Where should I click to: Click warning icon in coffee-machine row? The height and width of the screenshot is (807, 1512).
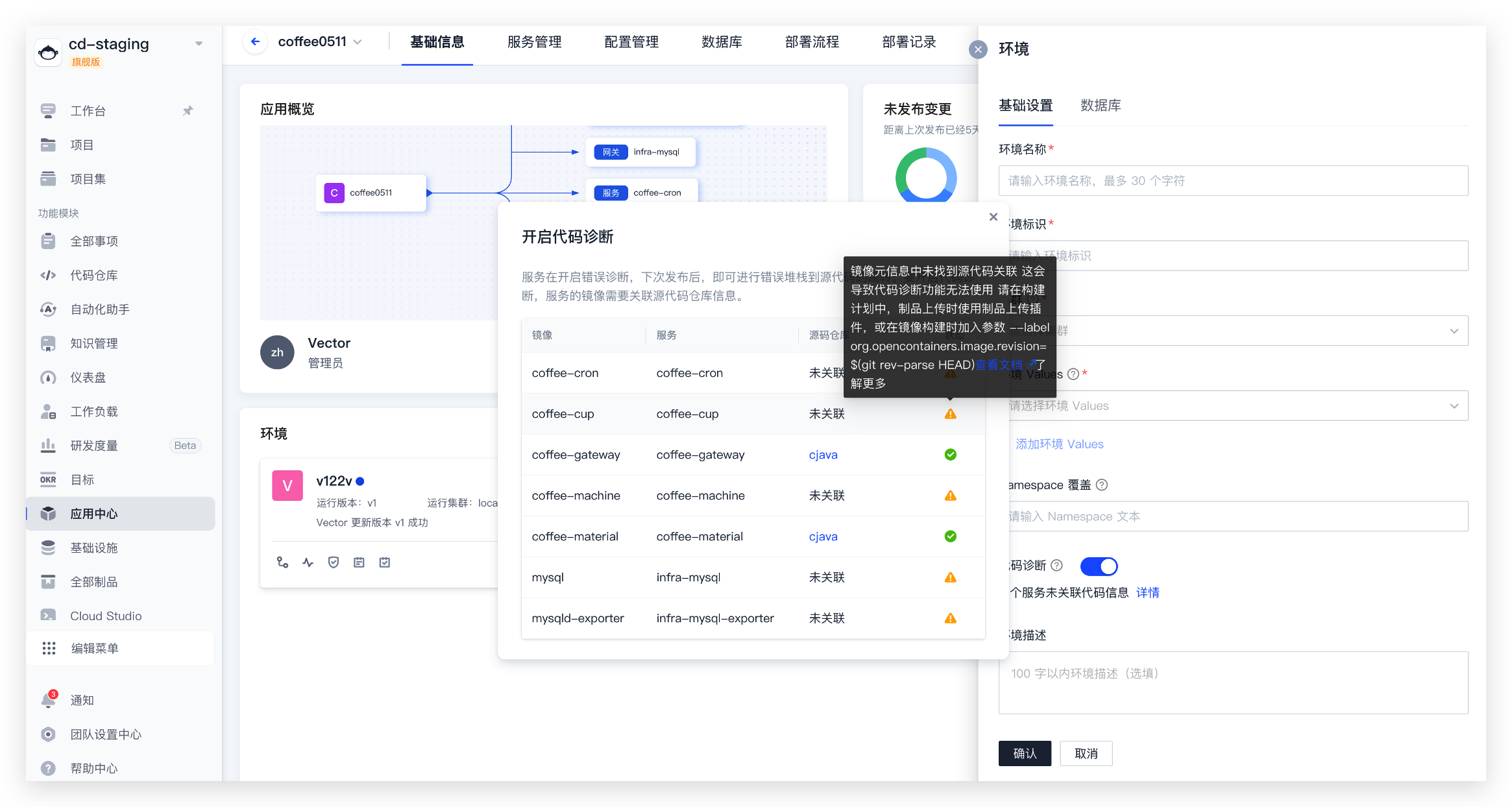click(950, 496)
